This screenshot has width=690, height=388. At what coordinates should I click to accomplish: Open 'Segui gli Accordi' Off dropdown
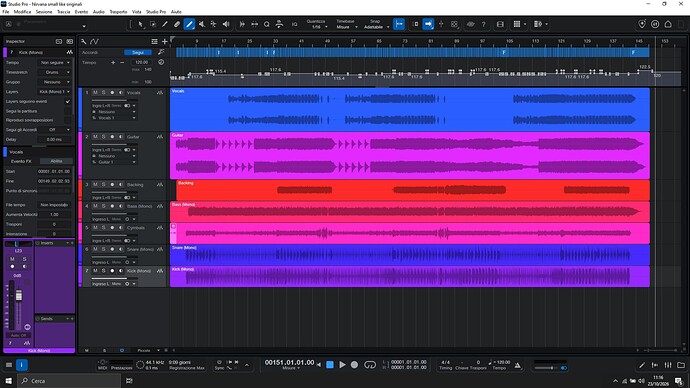click(x=55, y=130)
